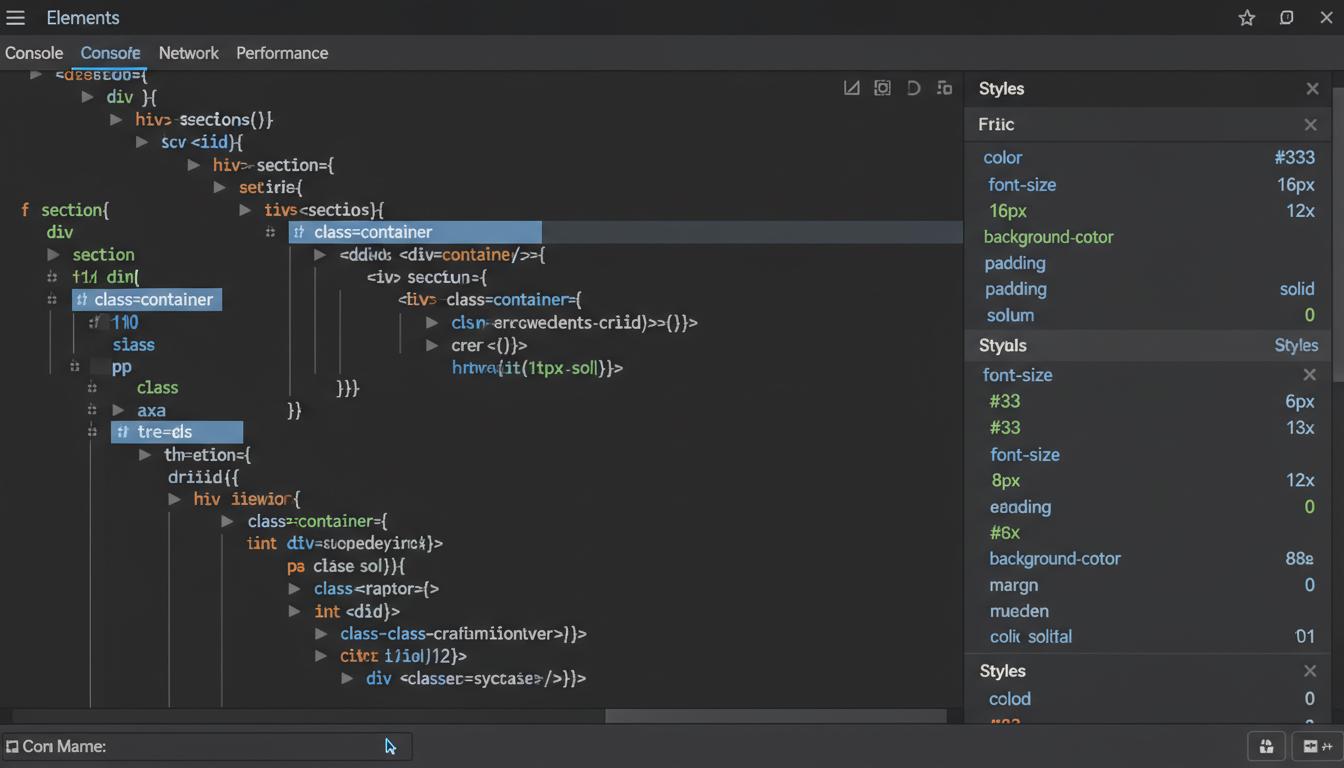
Task: Open the Network tab
Action: [x=188, y=53]
